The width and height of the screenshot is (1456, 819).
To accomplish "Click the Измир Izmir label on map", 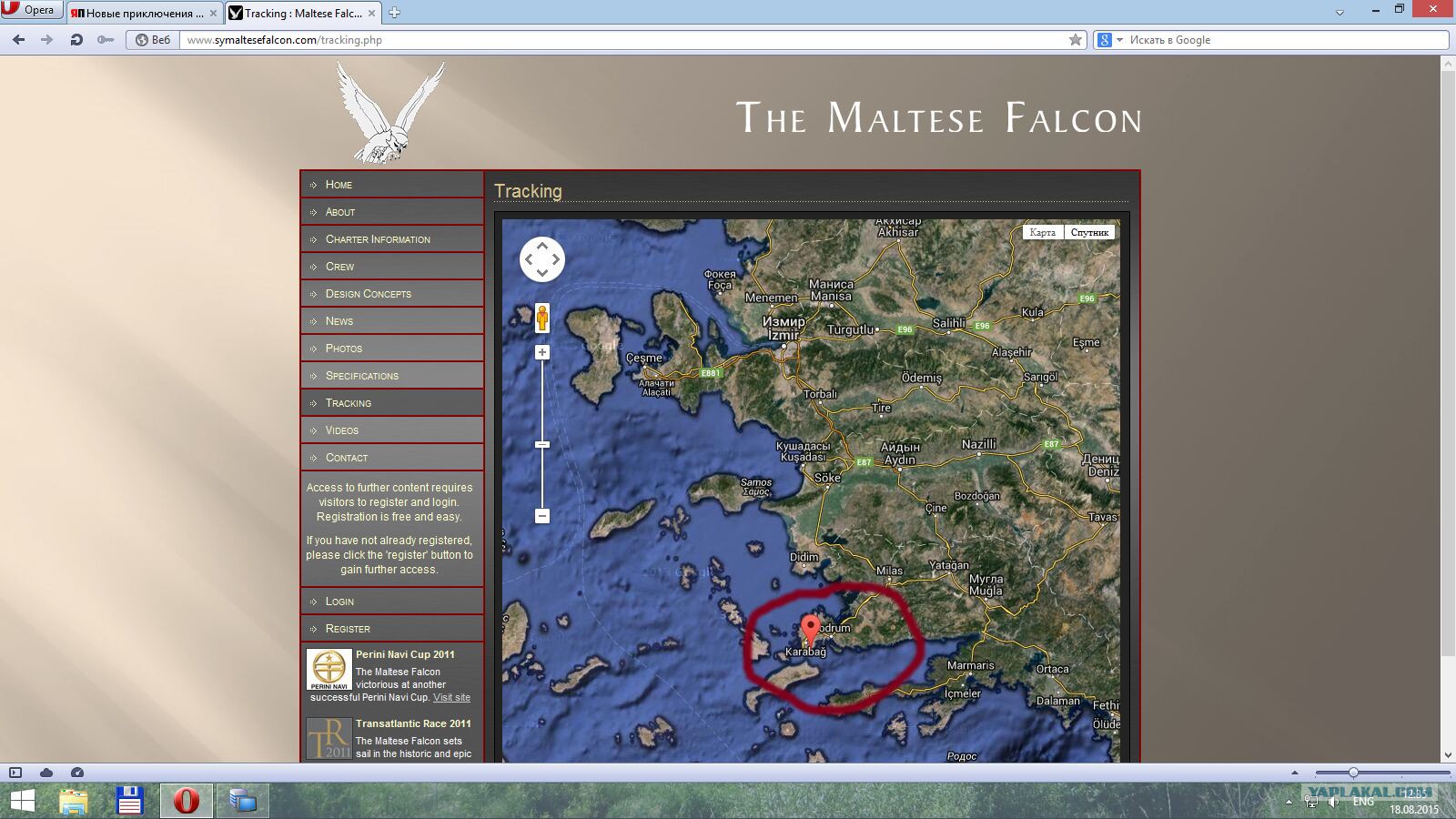I will pyautogui.click(x=784, y=329).
